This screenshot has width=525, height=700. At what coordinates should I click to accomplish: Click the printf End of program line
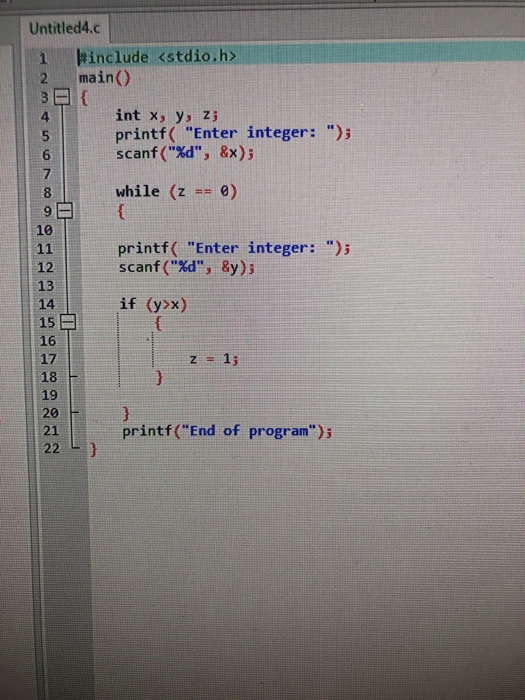(227, 431)
